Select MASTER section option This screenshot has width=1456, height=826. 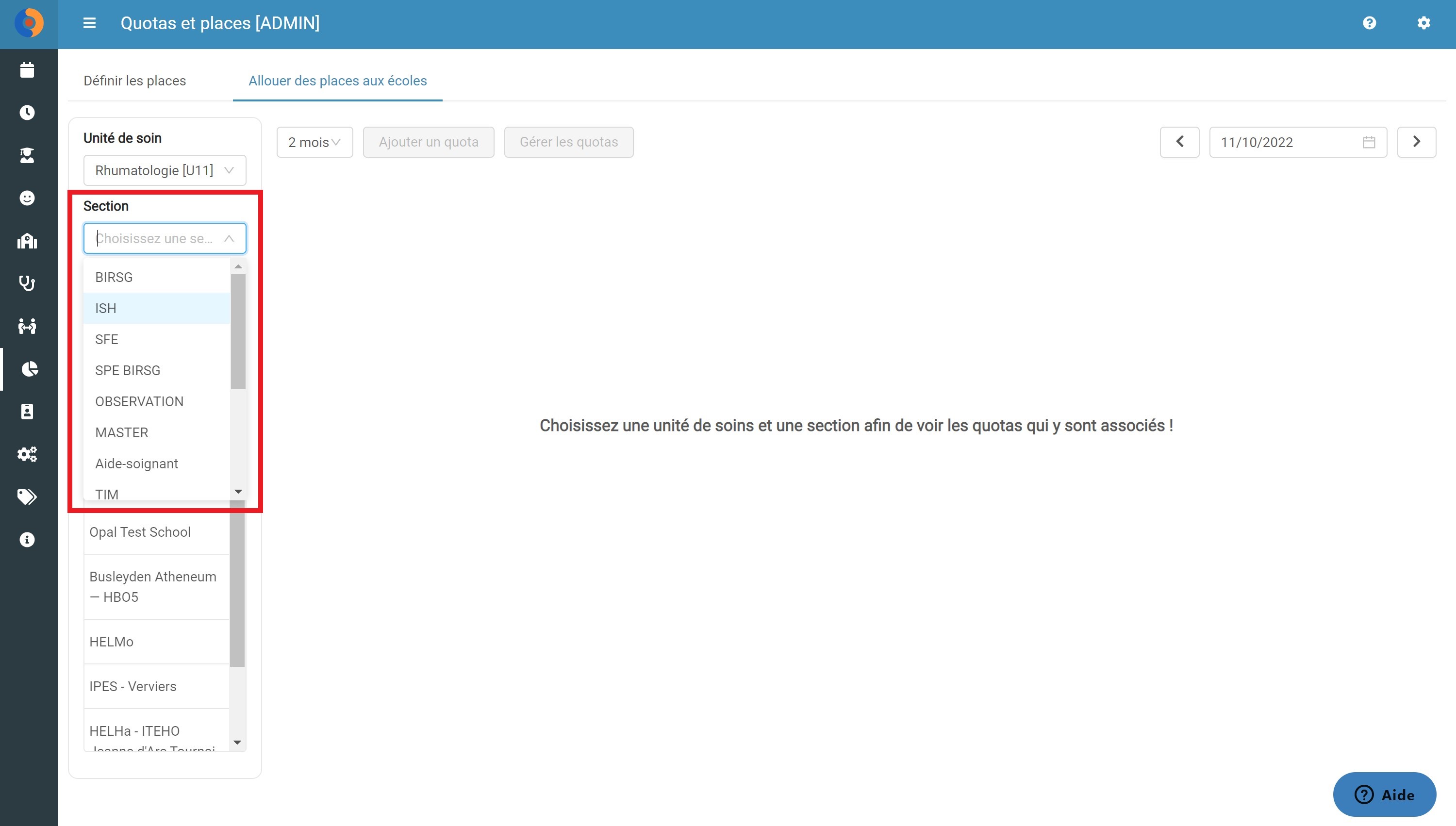(x=157, y=433)
